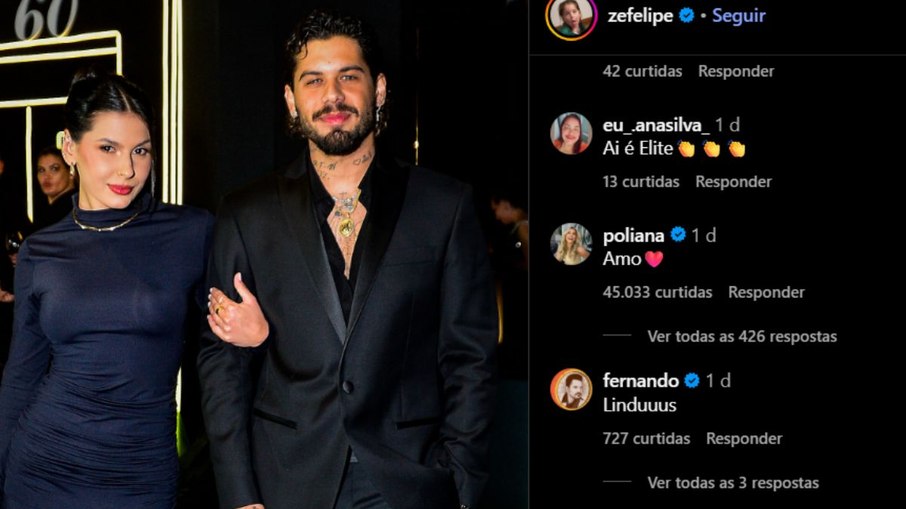This screenshot has height=509, width=906.
Task: Open fernando's profile avatar
Action: 571,389
